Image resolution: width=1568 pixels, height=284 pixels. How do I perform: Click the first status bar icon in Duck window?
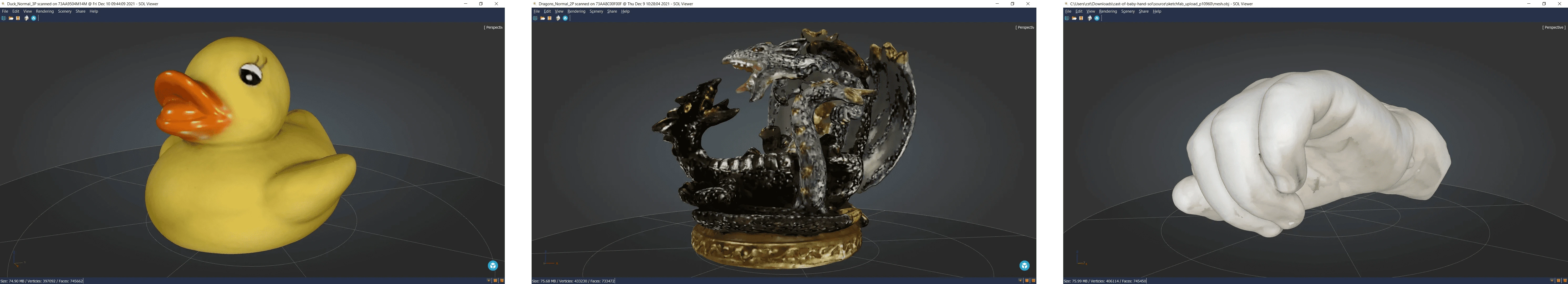(489, 281)
